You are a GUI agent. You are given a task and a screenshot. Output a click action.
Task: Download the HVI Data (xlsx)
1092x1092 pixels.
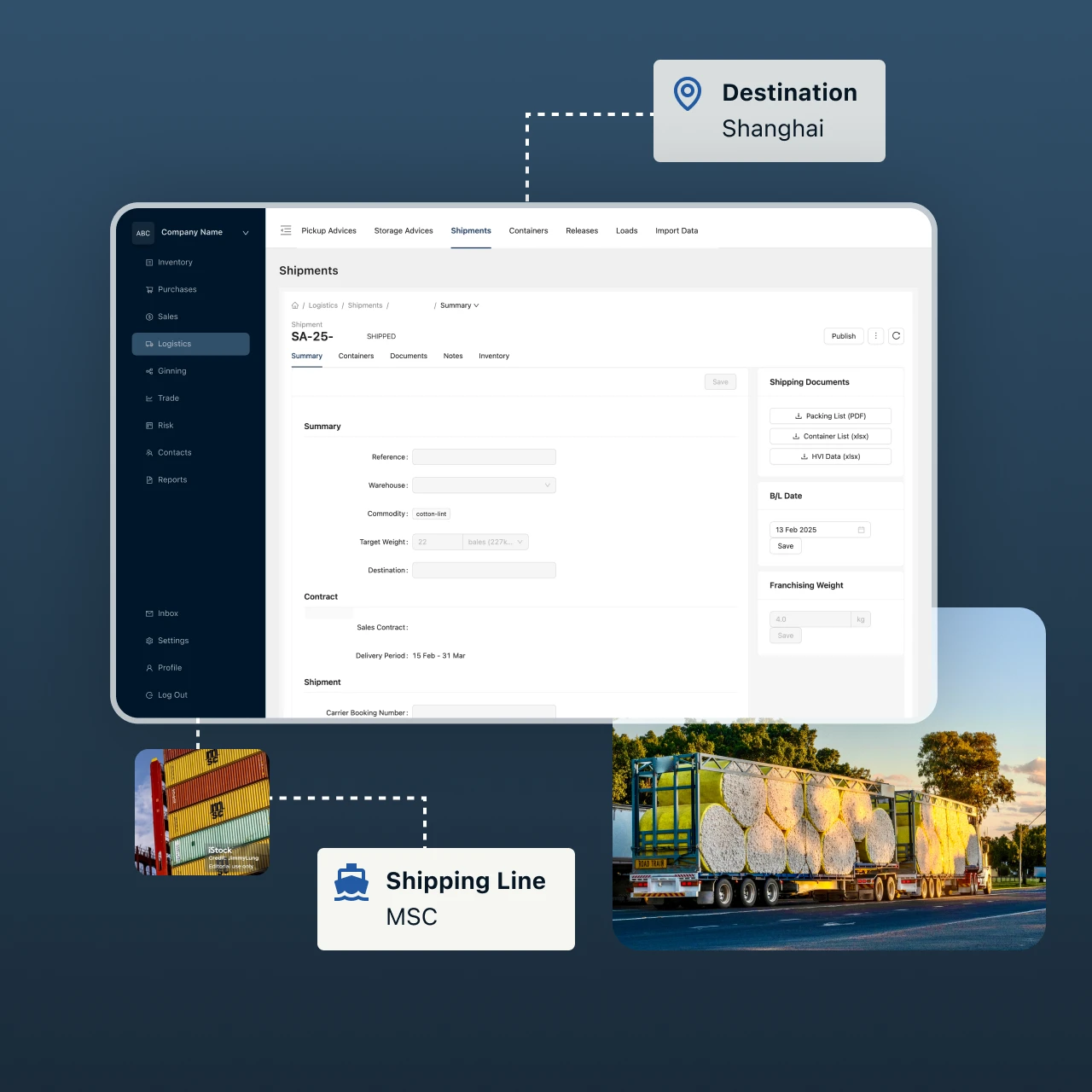click(x=830, y=456)
